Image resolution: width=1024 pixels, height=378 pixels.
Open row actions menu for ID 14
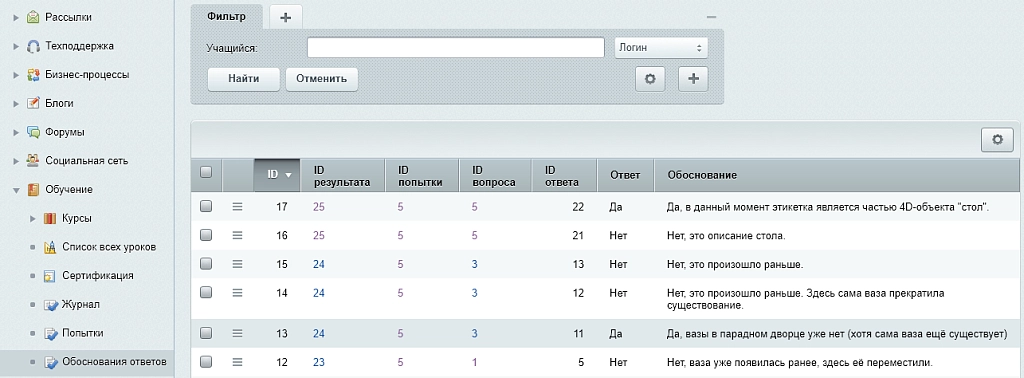pyautogui.click(x=238, y=292)
